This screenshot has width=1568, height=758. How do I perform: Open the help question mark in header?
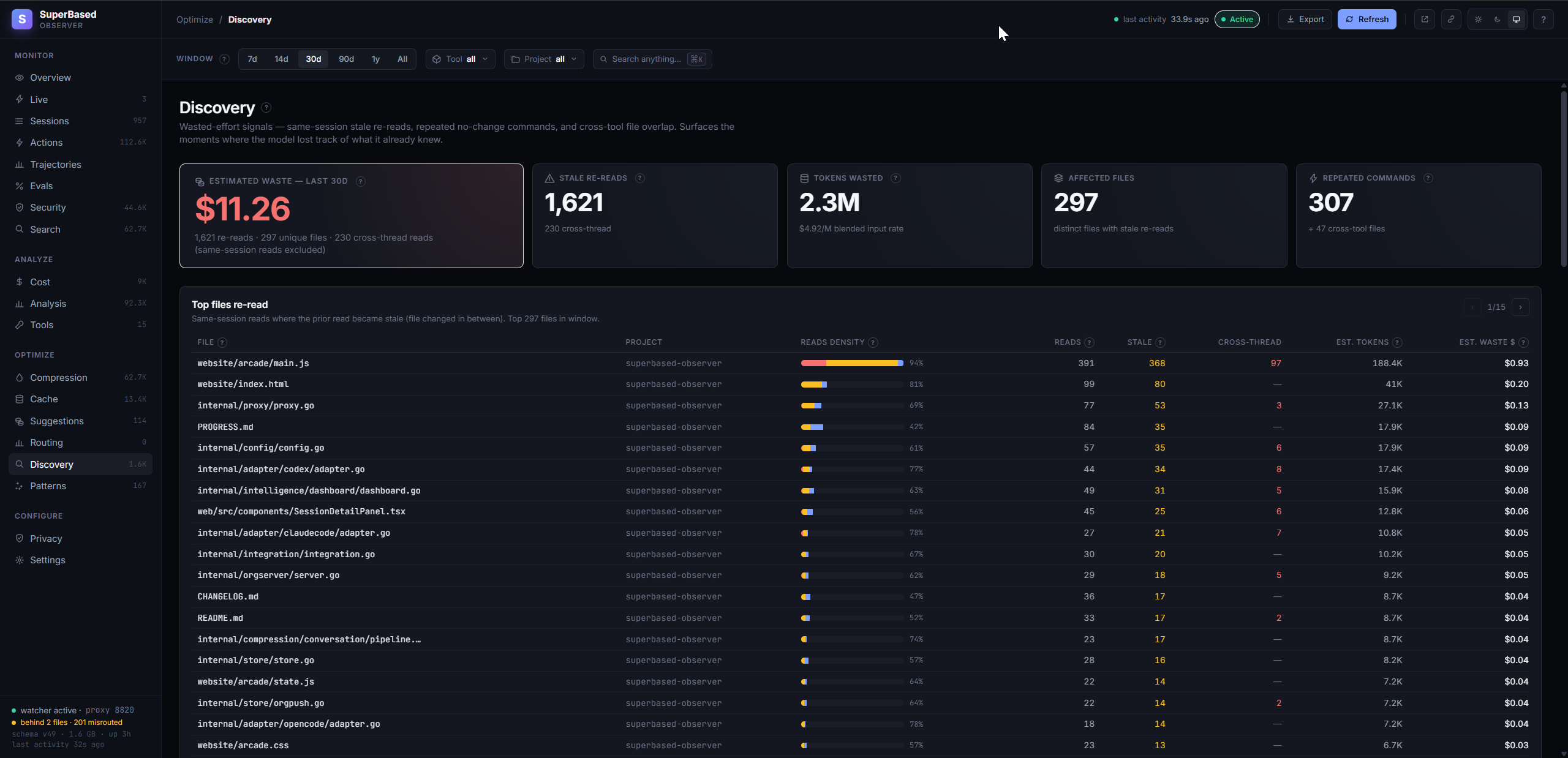pyautogui.click(x=1543, y=19)
